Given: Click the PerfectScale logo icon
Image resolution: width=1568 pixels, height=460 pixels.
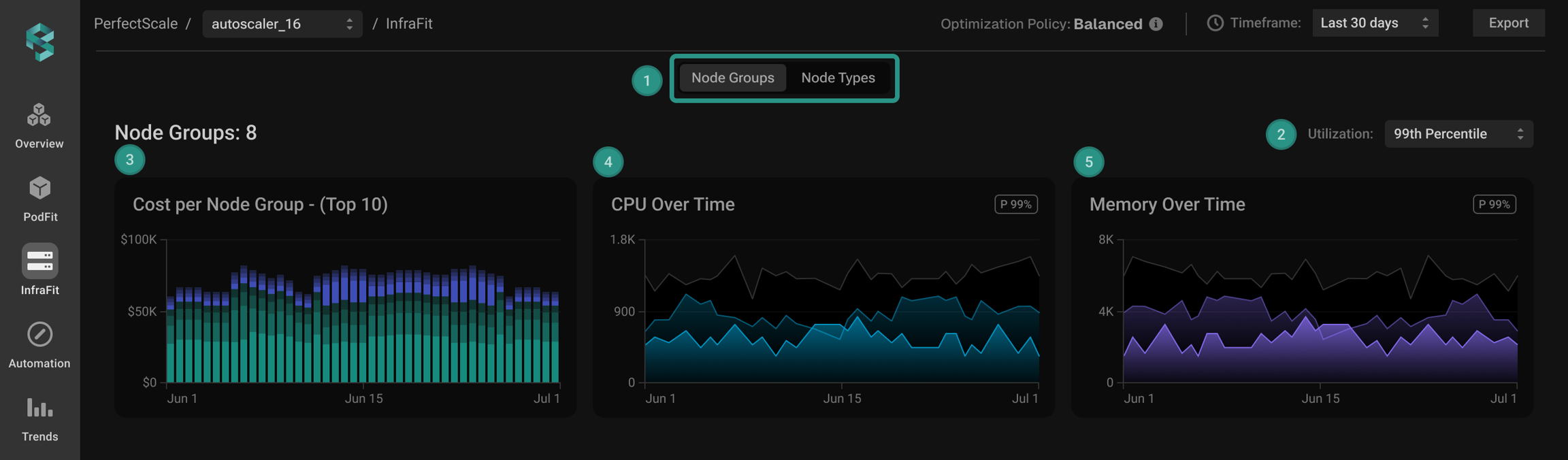Looking at the screenshot, I should [x=40, y=42].
